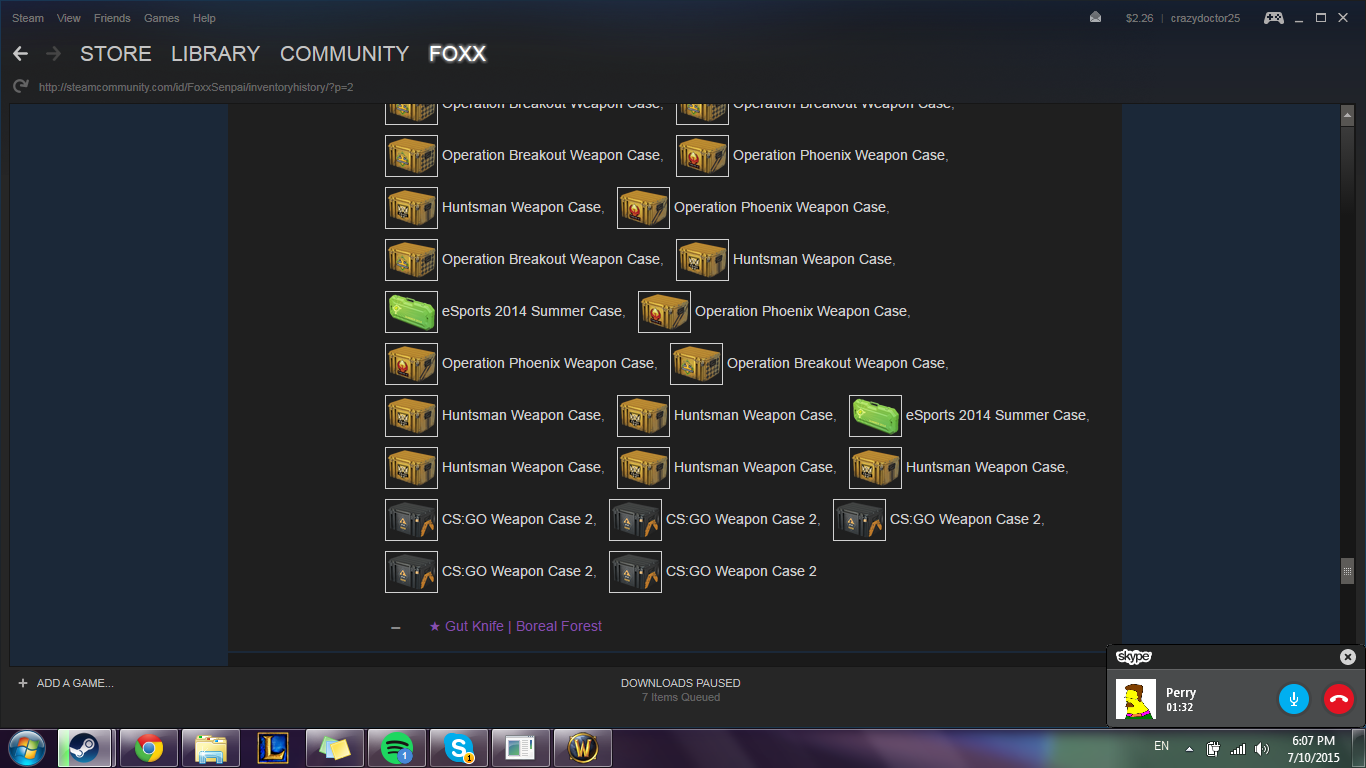The width and height of the screenshot is (1366, 768).
Task: Mute the microphone in the Skype call
Action: pos(1293,699)
